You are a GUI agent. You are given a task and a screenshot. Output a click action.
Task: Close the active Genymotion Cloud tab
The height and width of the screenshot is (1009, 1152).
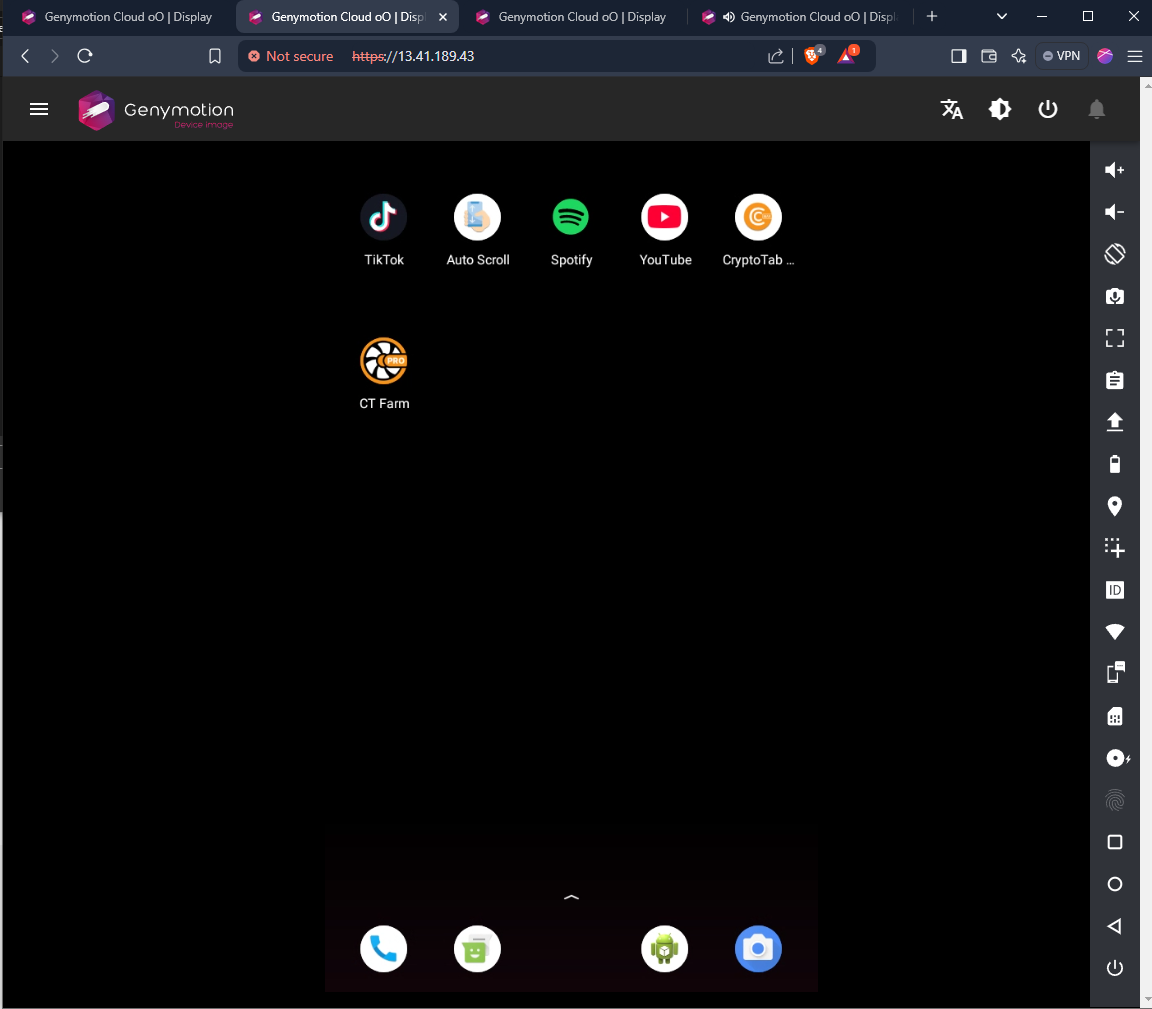[443, 17]
